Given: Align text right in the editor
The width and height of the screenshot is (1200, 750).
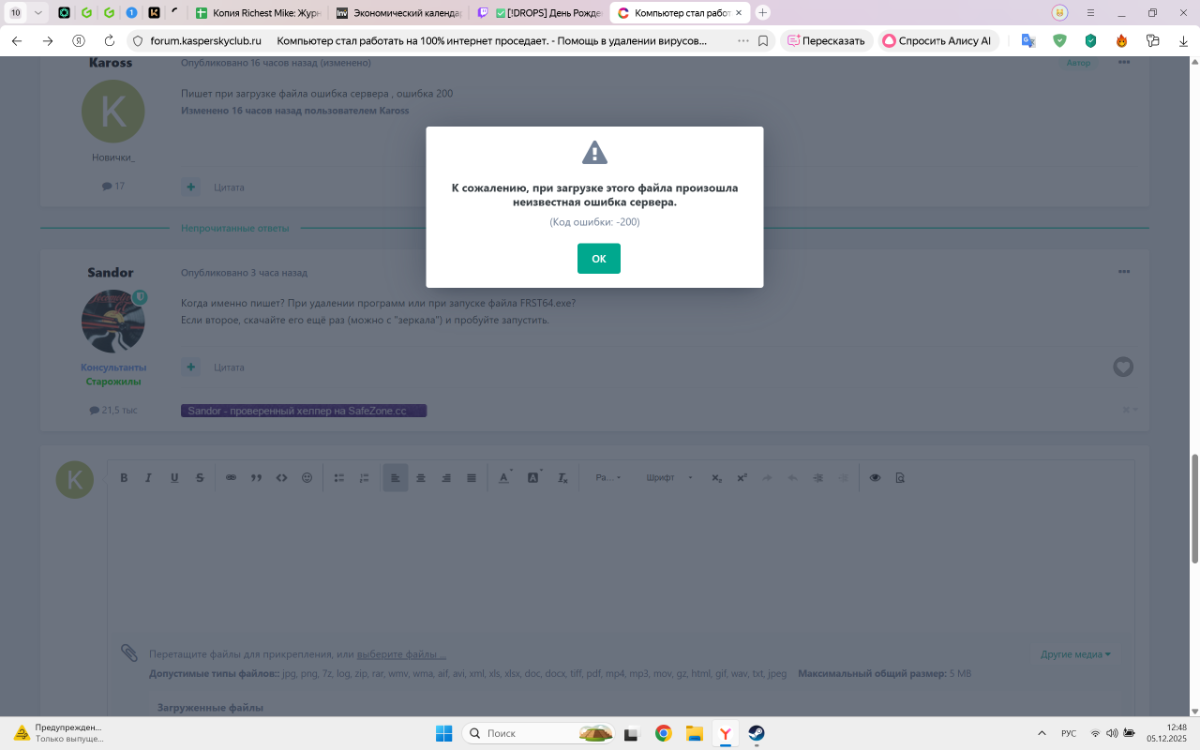Looking at the screenshot, I should point(446,478).
